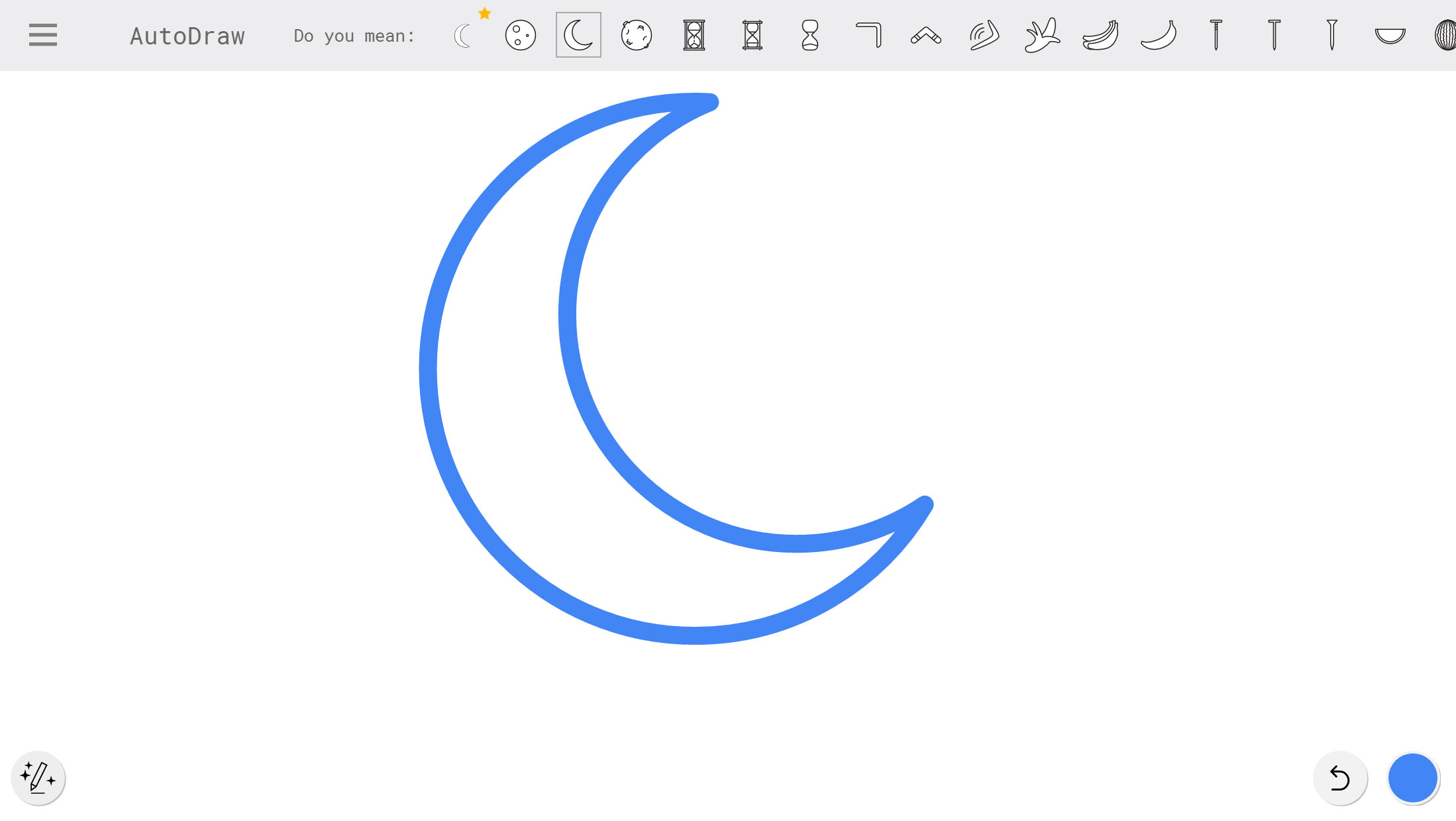Choose the narrow framed hourglass suggestion

[752, 35]
